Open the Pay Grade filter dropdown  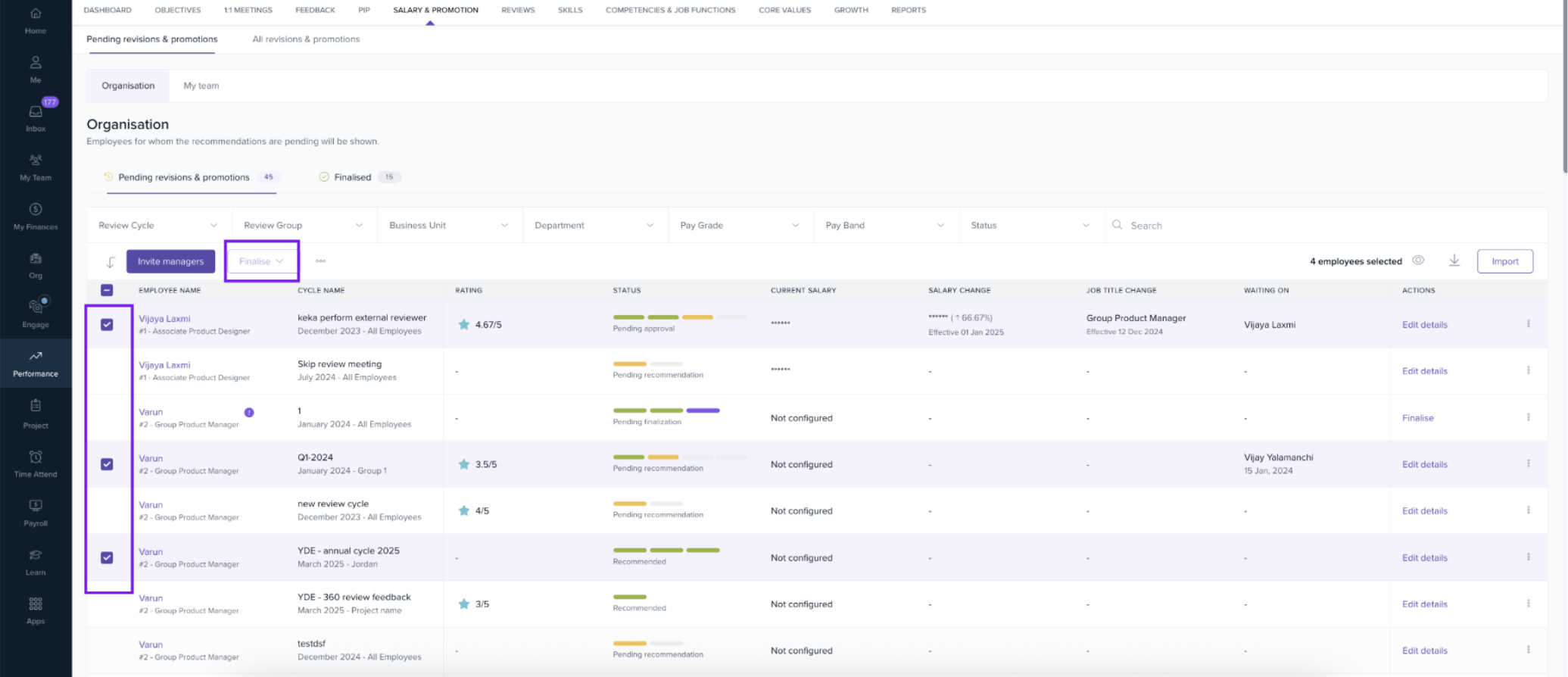click(x=739, y=226)
